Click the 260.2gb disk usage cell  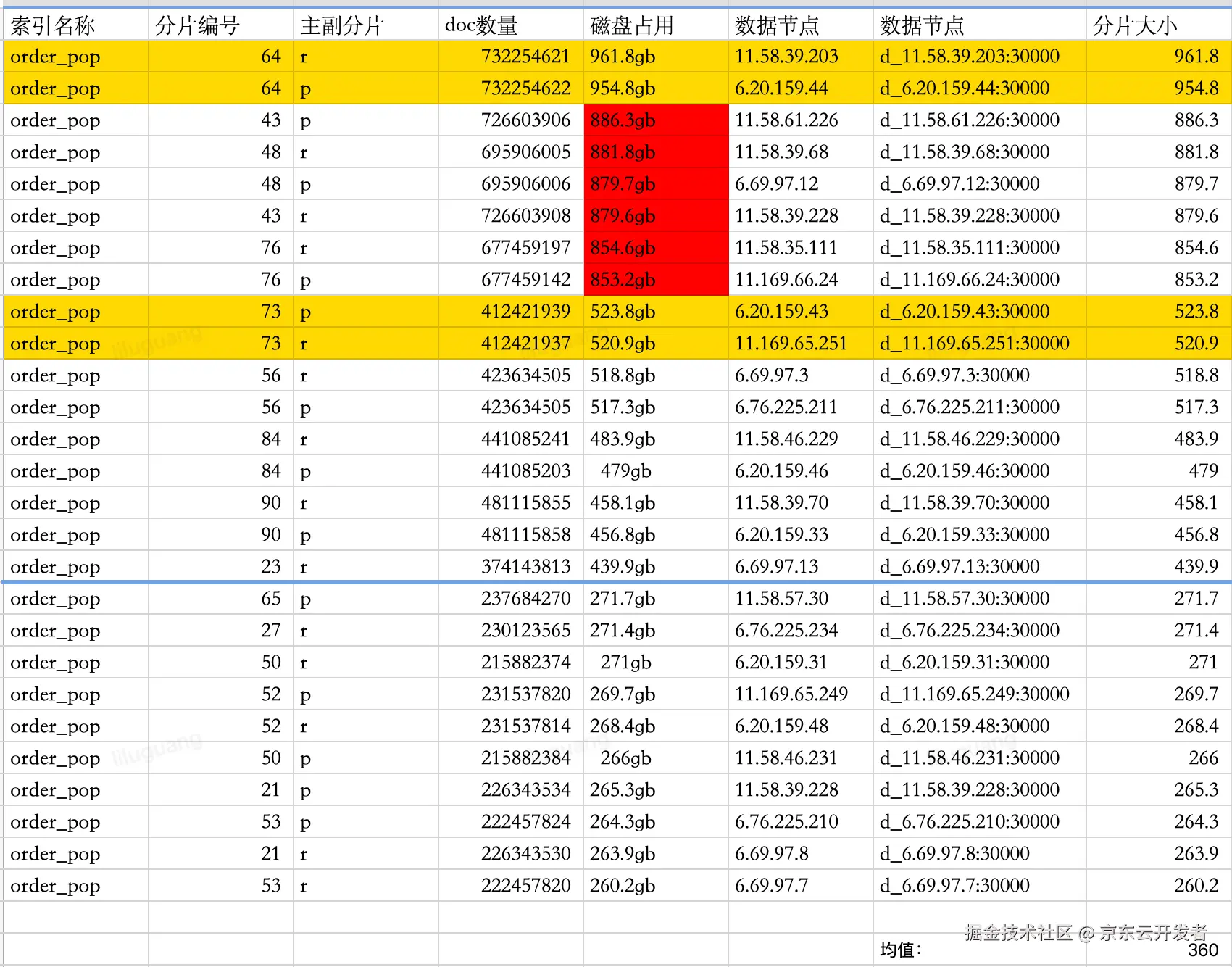point(656,886)
